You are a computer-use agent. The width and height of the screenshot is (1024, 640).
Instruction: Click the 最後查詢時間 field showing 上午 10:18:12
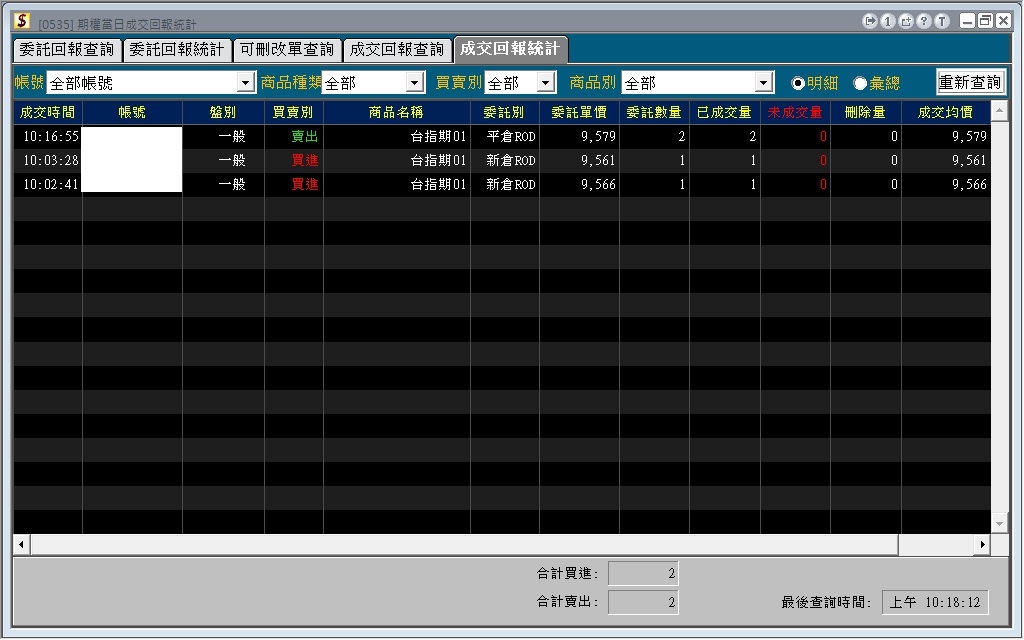pyautogui.click(x=935, y=601)
